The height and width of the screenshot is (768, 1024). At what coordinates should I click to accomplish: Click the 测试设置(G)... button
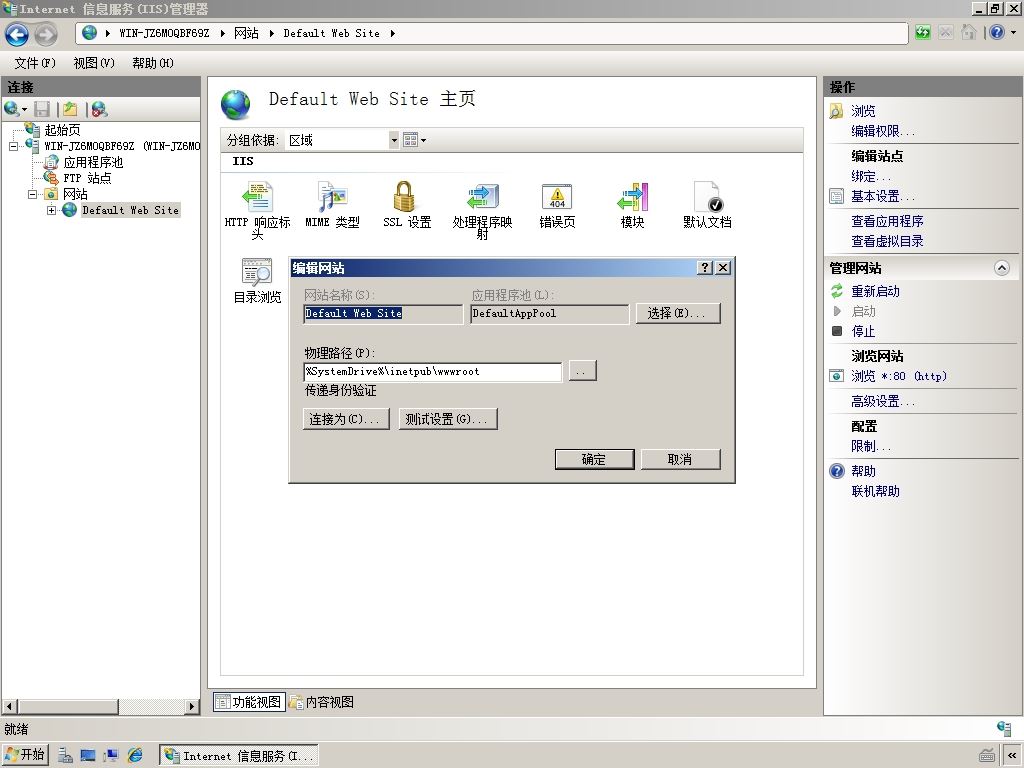(x=448, y=419)
